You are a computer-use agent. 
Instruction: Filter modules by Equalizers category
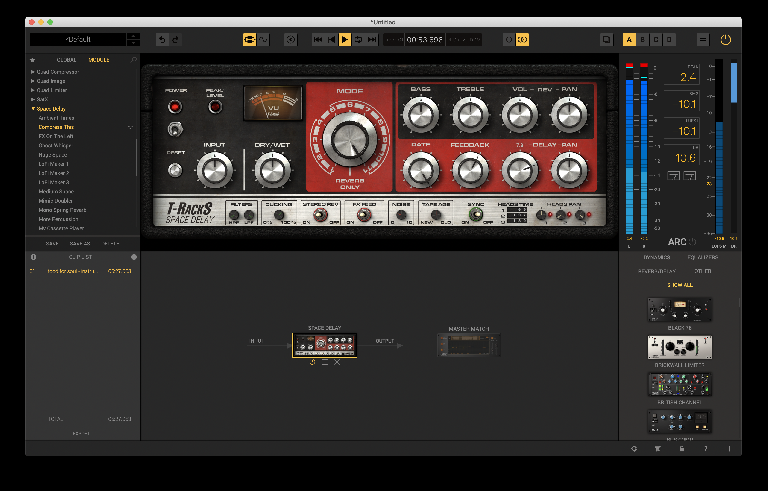[703, 257]
